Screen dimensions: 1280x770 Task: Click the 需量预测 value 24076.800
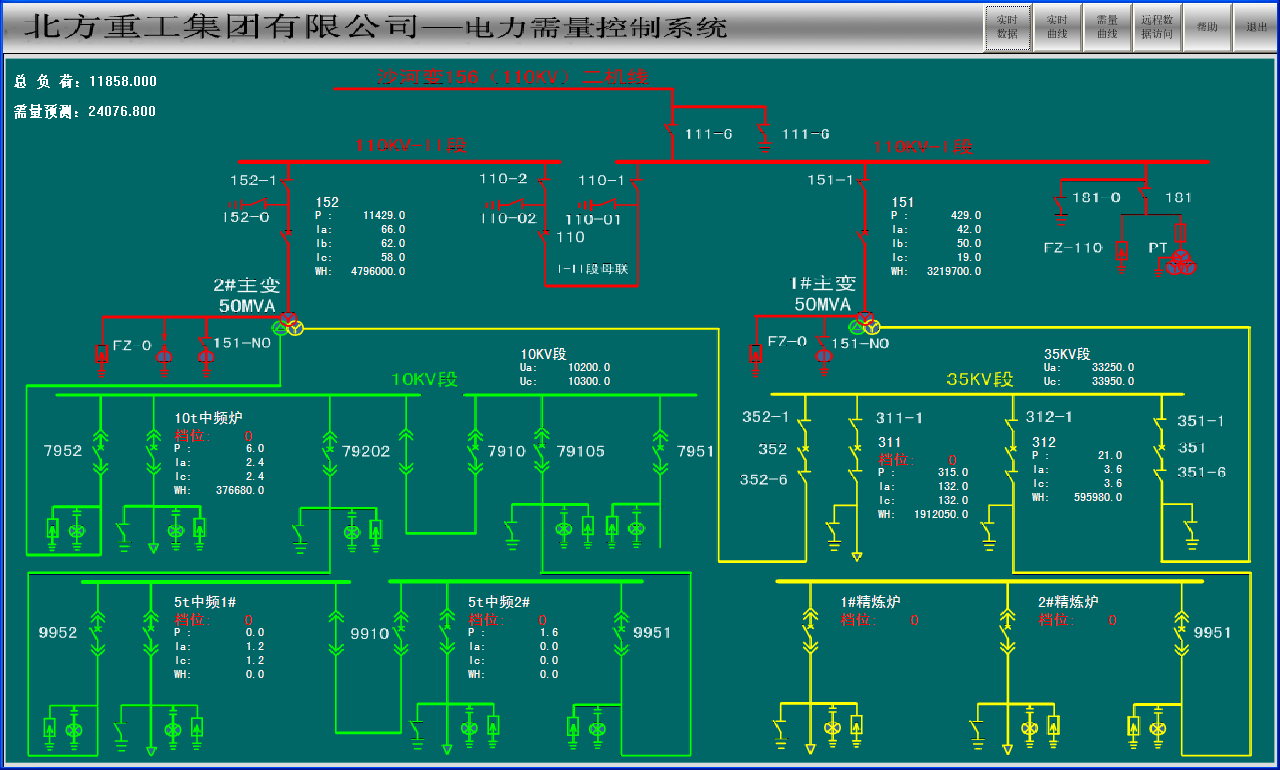tap(122, 112)
